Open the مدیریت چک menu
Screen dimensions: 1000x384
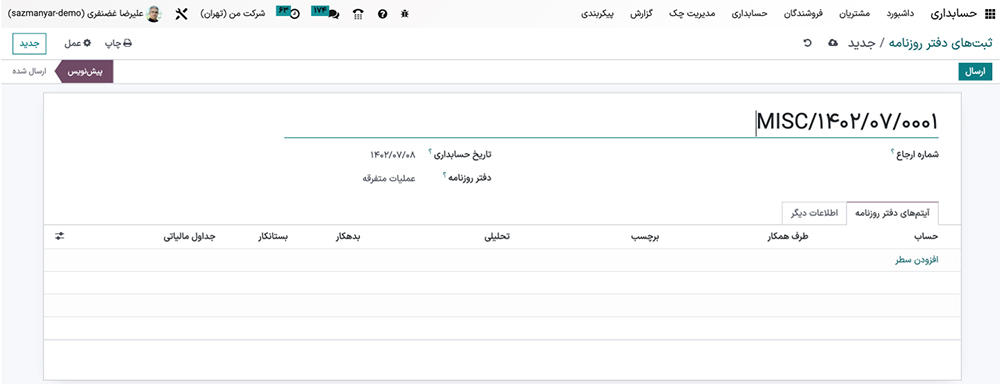coord(693,13)
